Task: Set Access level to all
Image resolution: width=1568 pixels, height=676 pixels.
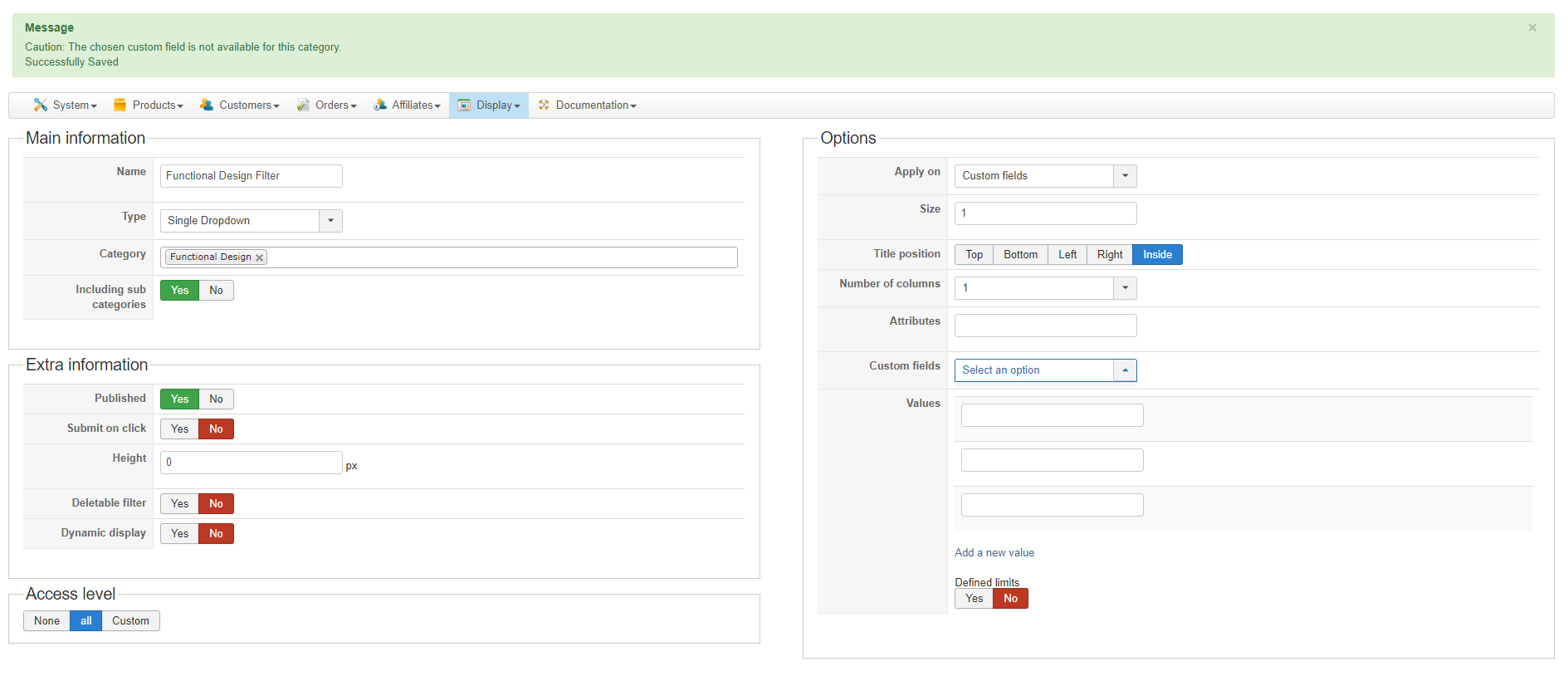Action: pyautogui.click(x=85, y=620)
